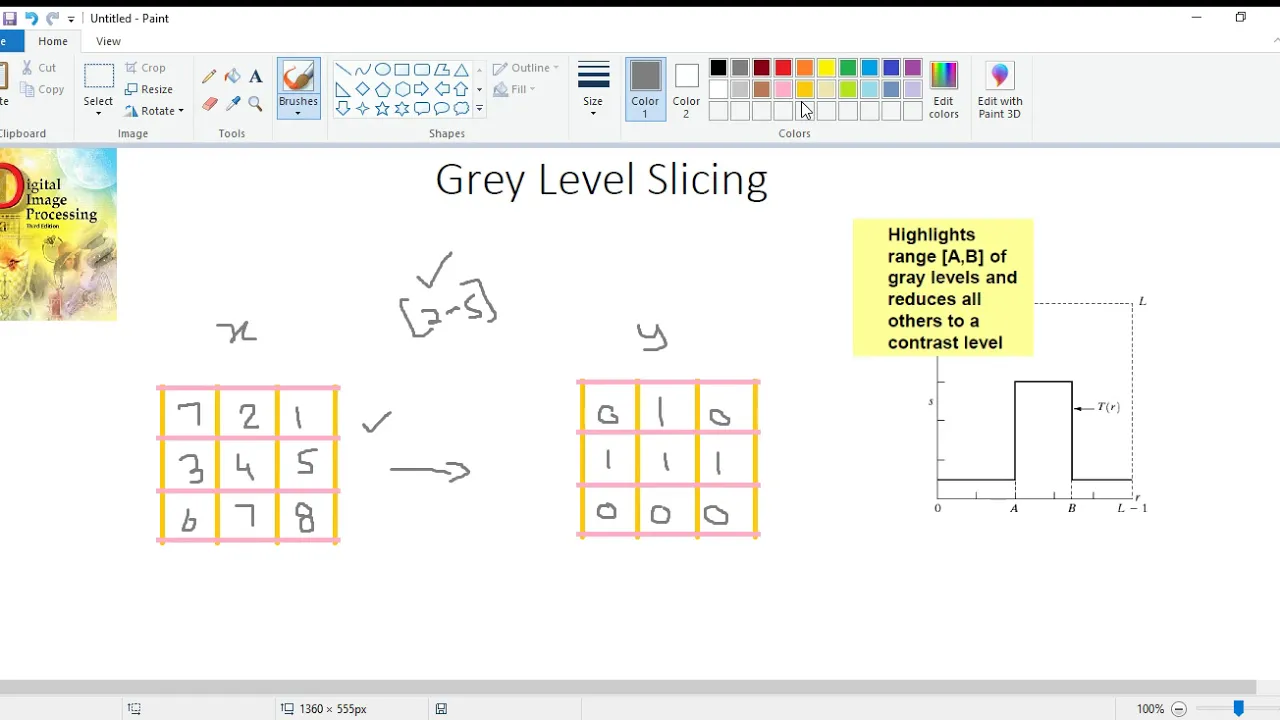Pick the purple color swatch
The width and height of the screenshot is (1280, 720).
click(x=913, y=68)
